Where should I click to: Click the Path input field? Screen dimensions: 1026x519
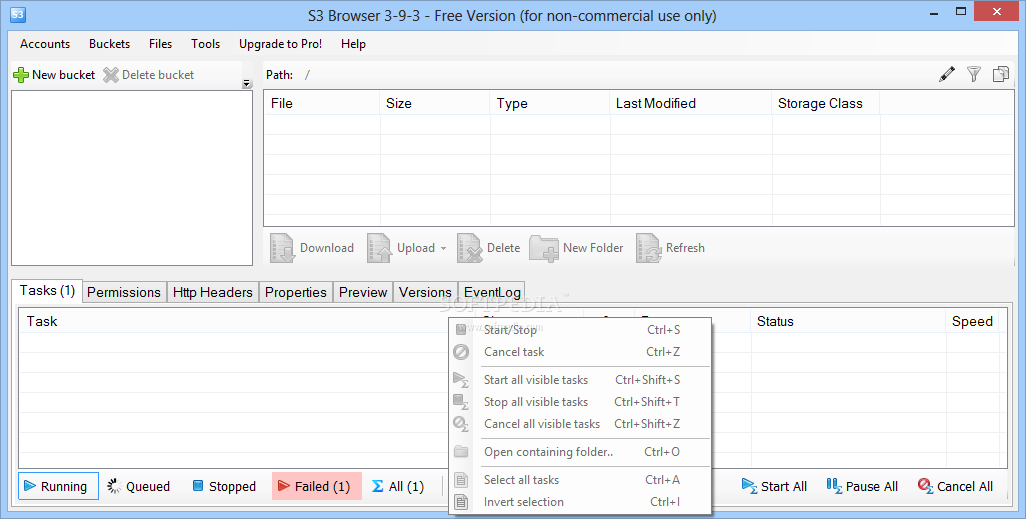tap(615, 75)
